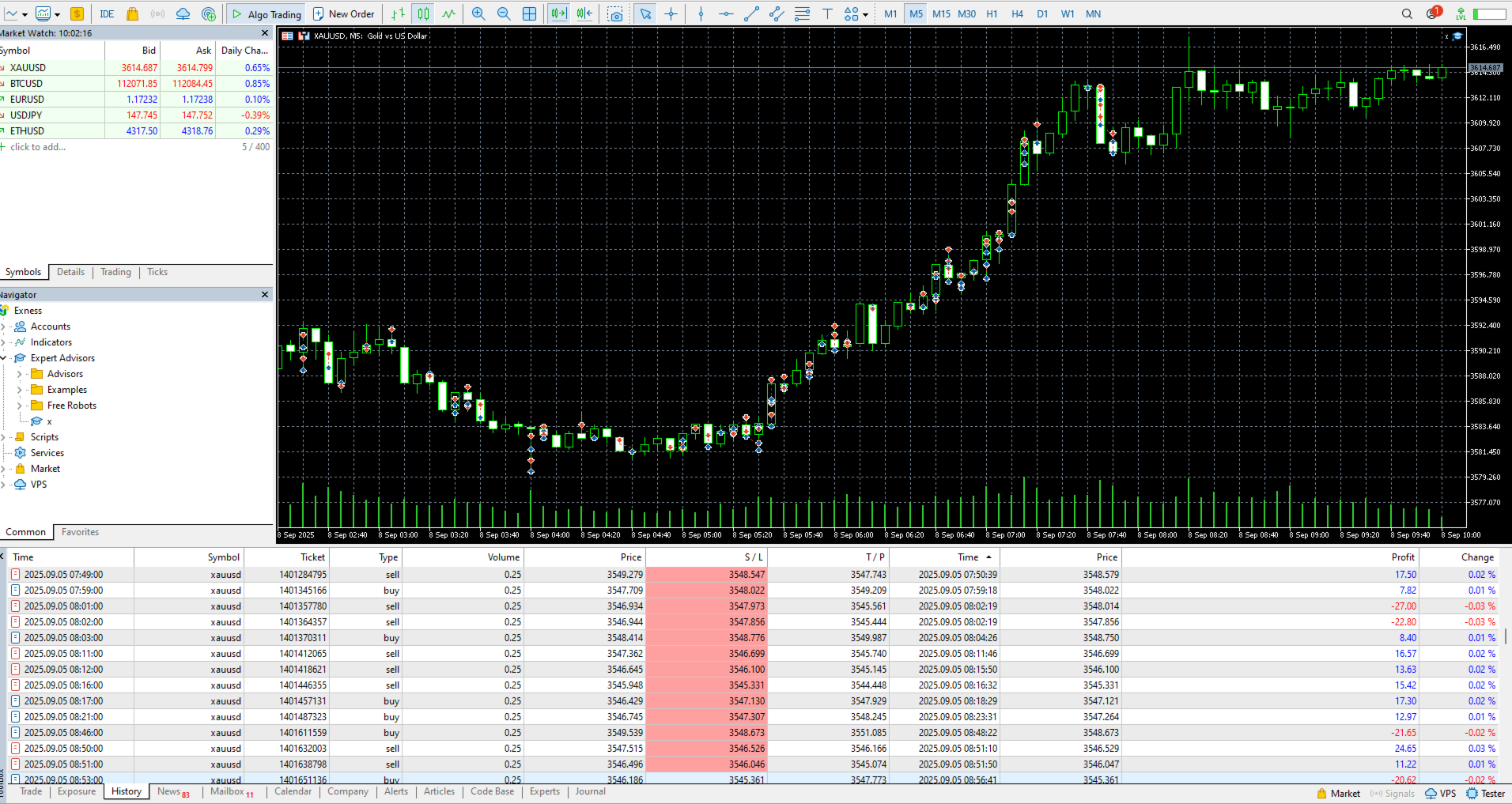Open the VPS cloud icon in toolbar

pos(183,13)
